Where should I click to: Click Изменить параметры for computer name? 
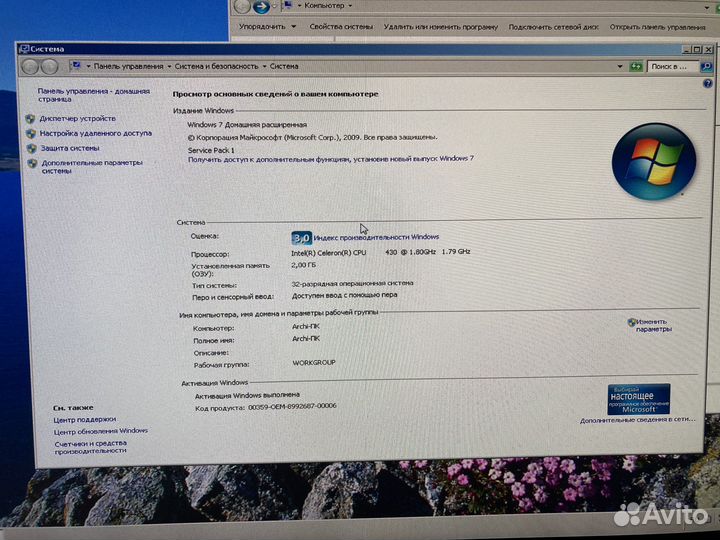[x=652, y=324]
